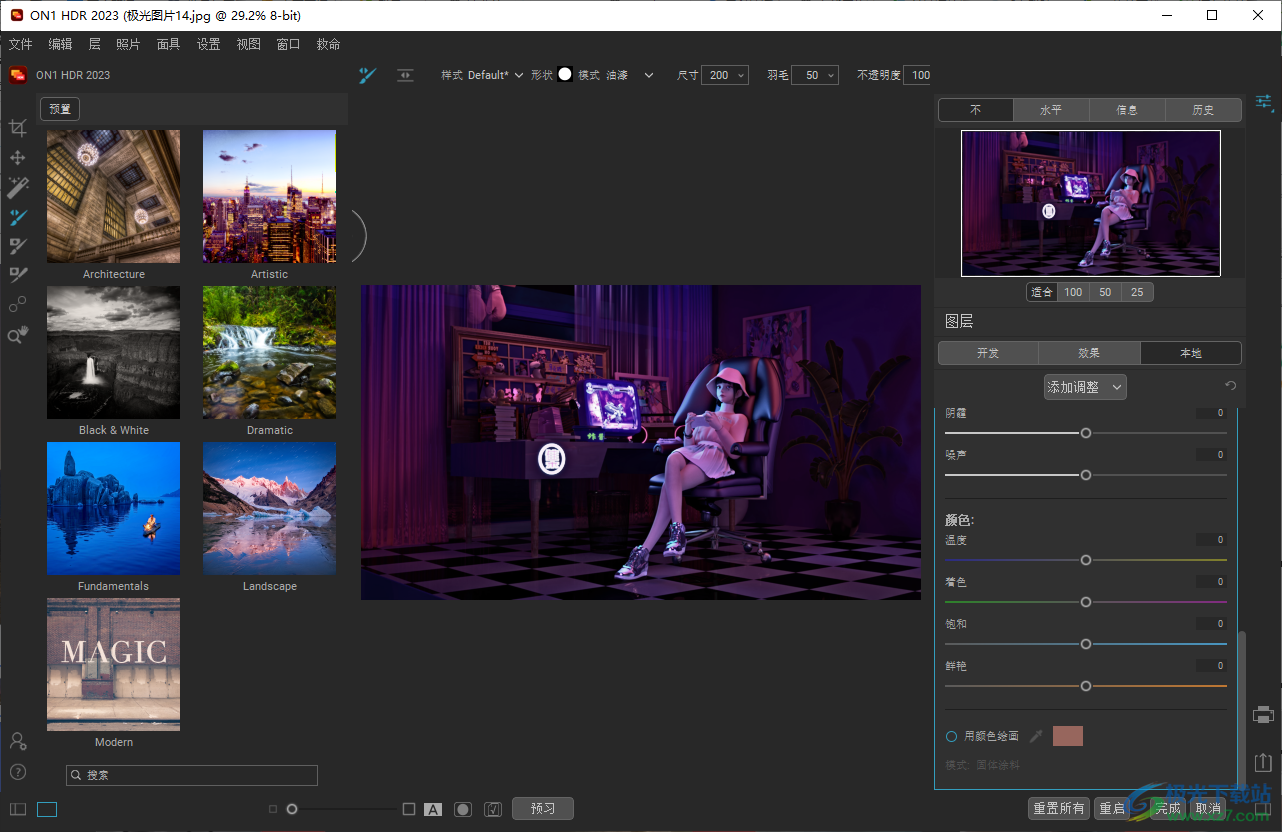Image resolution: width=1282 pixels, height=832 pixels.
Task: Click the 重置所有 reset all button
Action: pyautogui.click(x=1058, y=807)
